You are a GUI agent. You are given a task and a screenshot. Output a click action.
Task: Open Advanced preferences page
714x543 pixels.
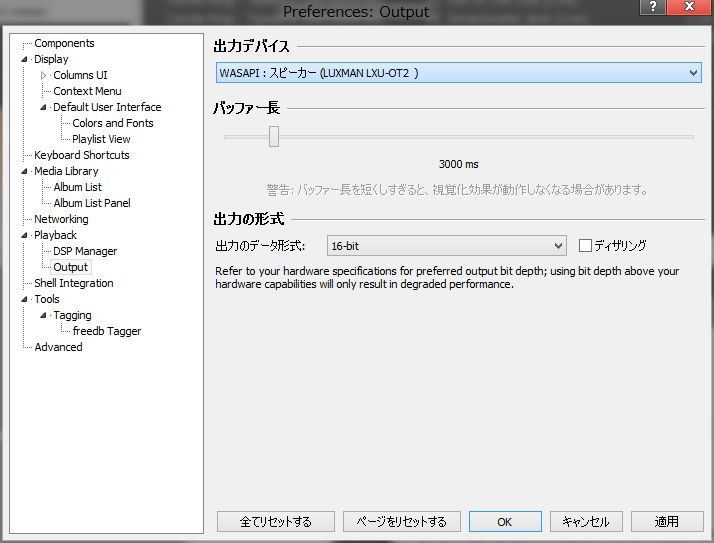pos(58,347)
